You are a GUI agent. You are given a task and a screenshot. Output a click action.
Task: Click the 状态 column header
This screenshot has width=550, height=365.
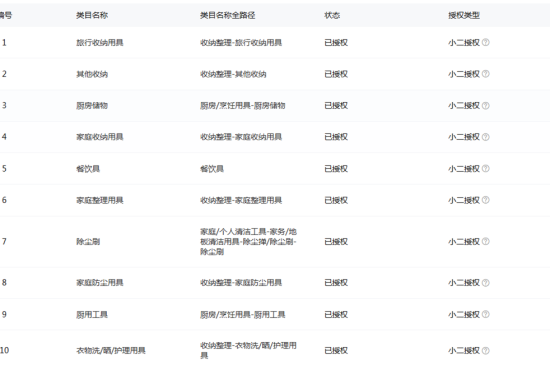click(x=332, y=15)
